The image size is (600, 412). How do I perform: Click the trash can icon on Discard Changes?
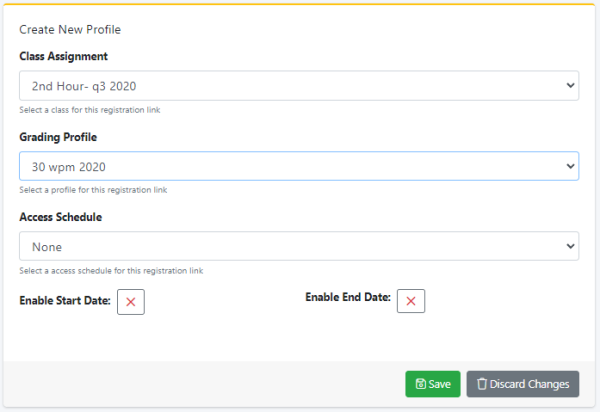tap(482, 384)
